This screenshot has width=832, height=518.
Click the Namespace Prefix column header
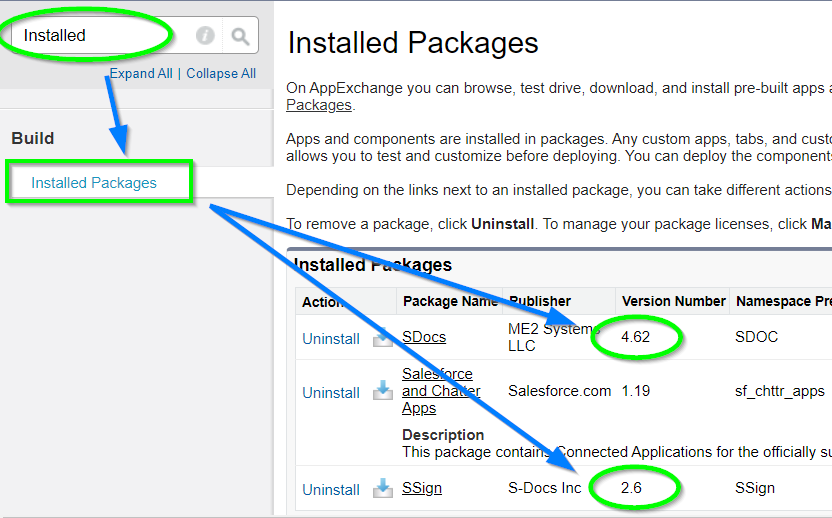784,301
